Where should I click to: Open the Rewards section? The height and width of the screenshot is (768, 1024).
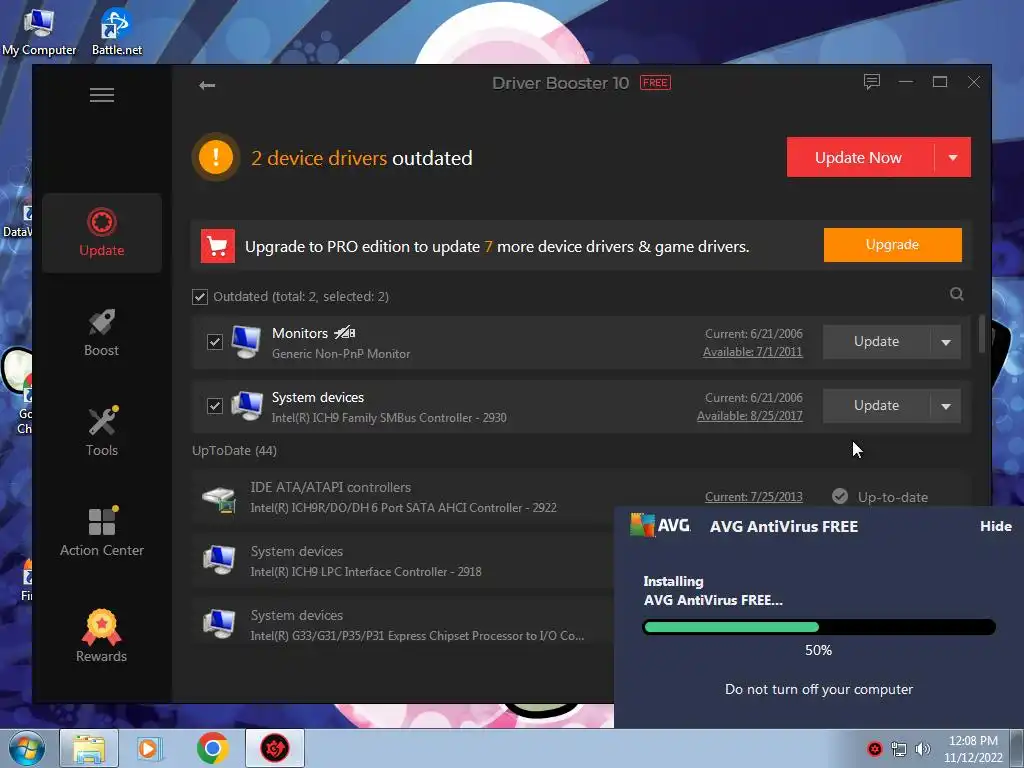pyautogui.click(x=102, y=636)
